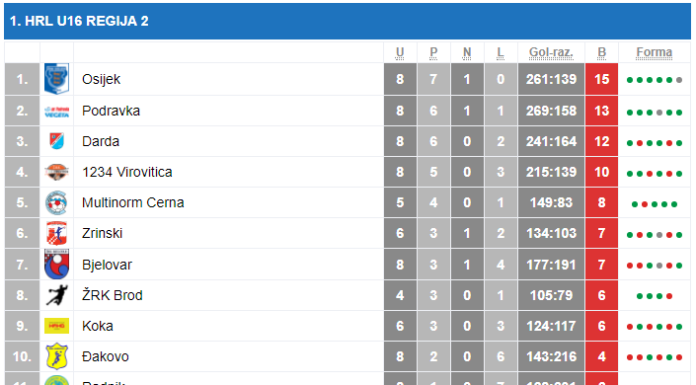Click the U matches column header
696x385 pixels.
[x=400, y=52]
